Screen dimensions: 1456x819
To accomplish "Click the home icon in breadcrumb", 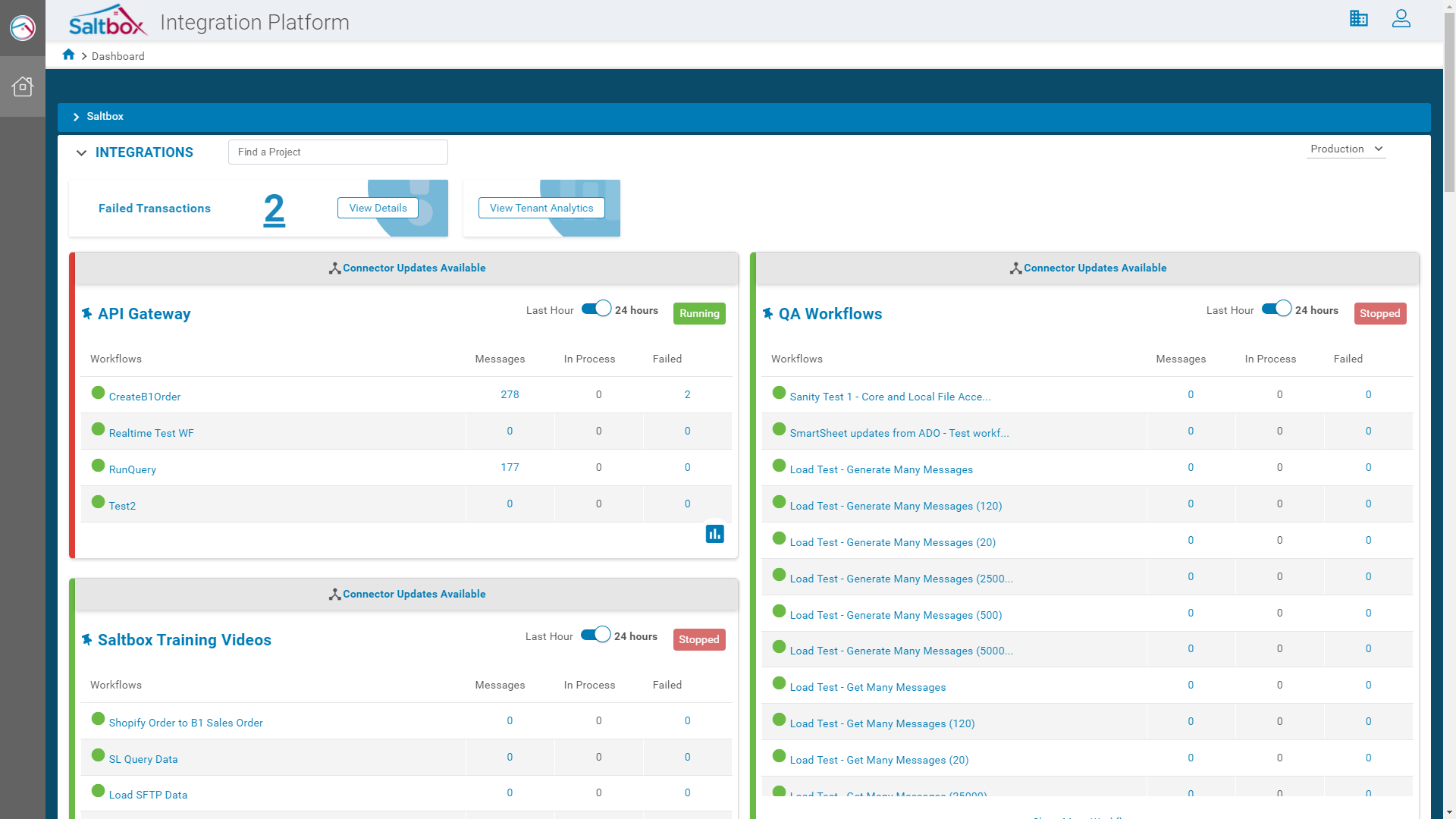I will pyautogui.click(x=68, y=55).
